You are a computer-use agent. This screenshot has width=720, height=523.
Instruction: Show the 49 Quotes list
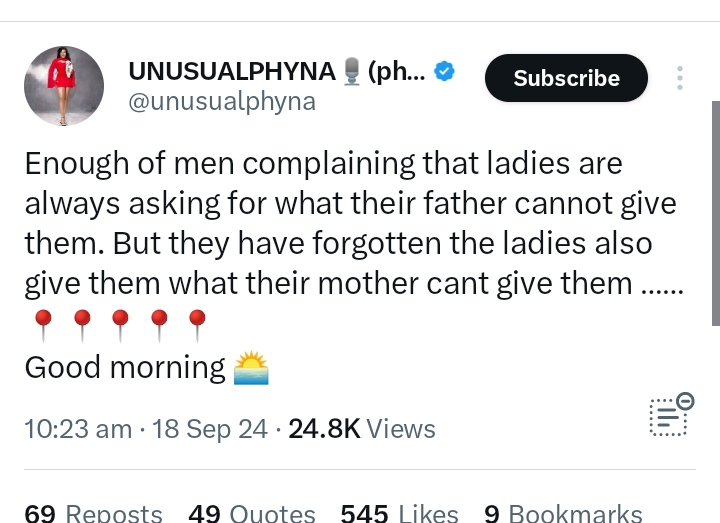click(252, 513)
